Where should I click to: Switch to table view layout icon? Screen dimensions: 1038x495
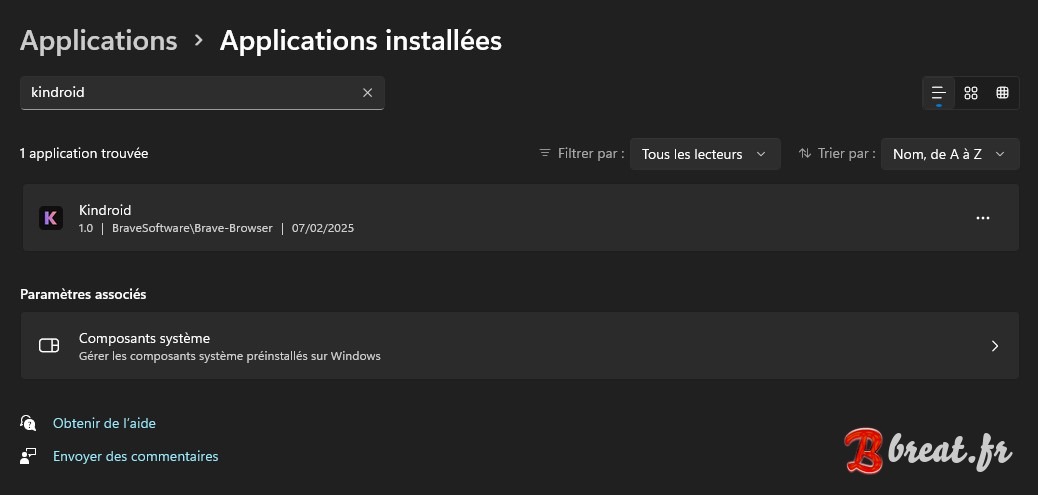click(1002, 93)
